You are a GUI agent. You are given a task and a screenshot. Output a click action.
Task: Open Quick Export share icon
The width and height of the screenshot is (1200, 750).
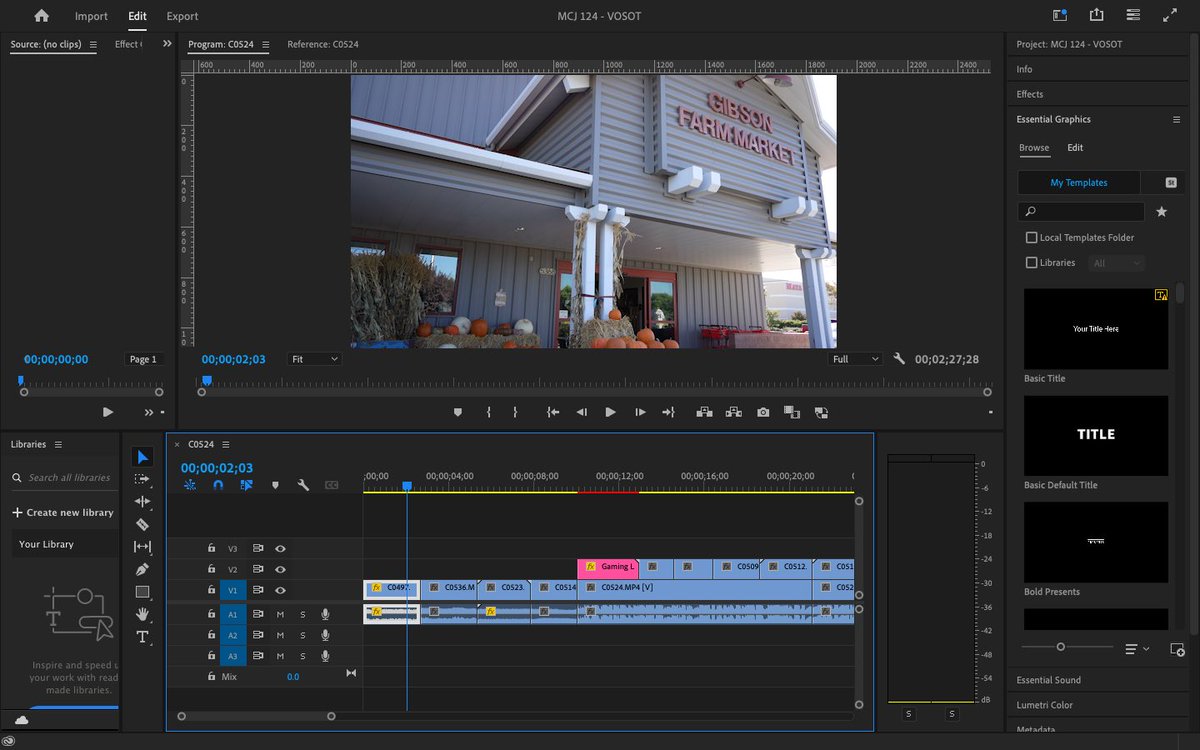click(1097, 15)
